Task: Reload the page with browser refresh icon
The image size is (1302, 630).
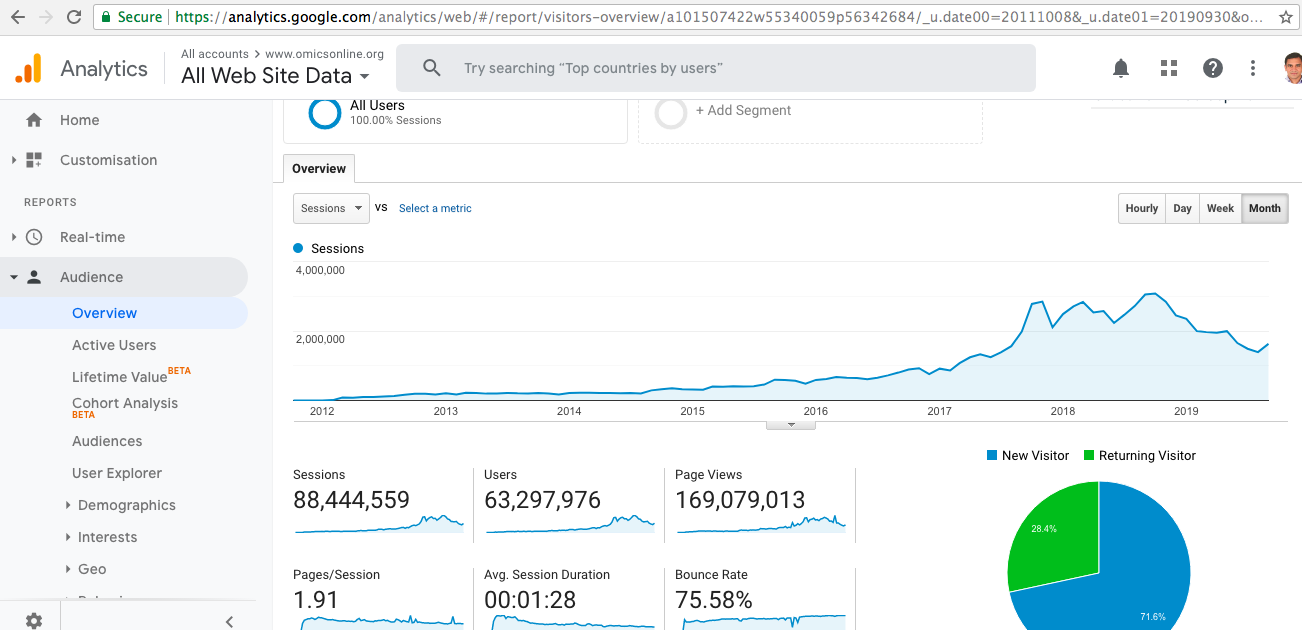Action: (74, 17)
